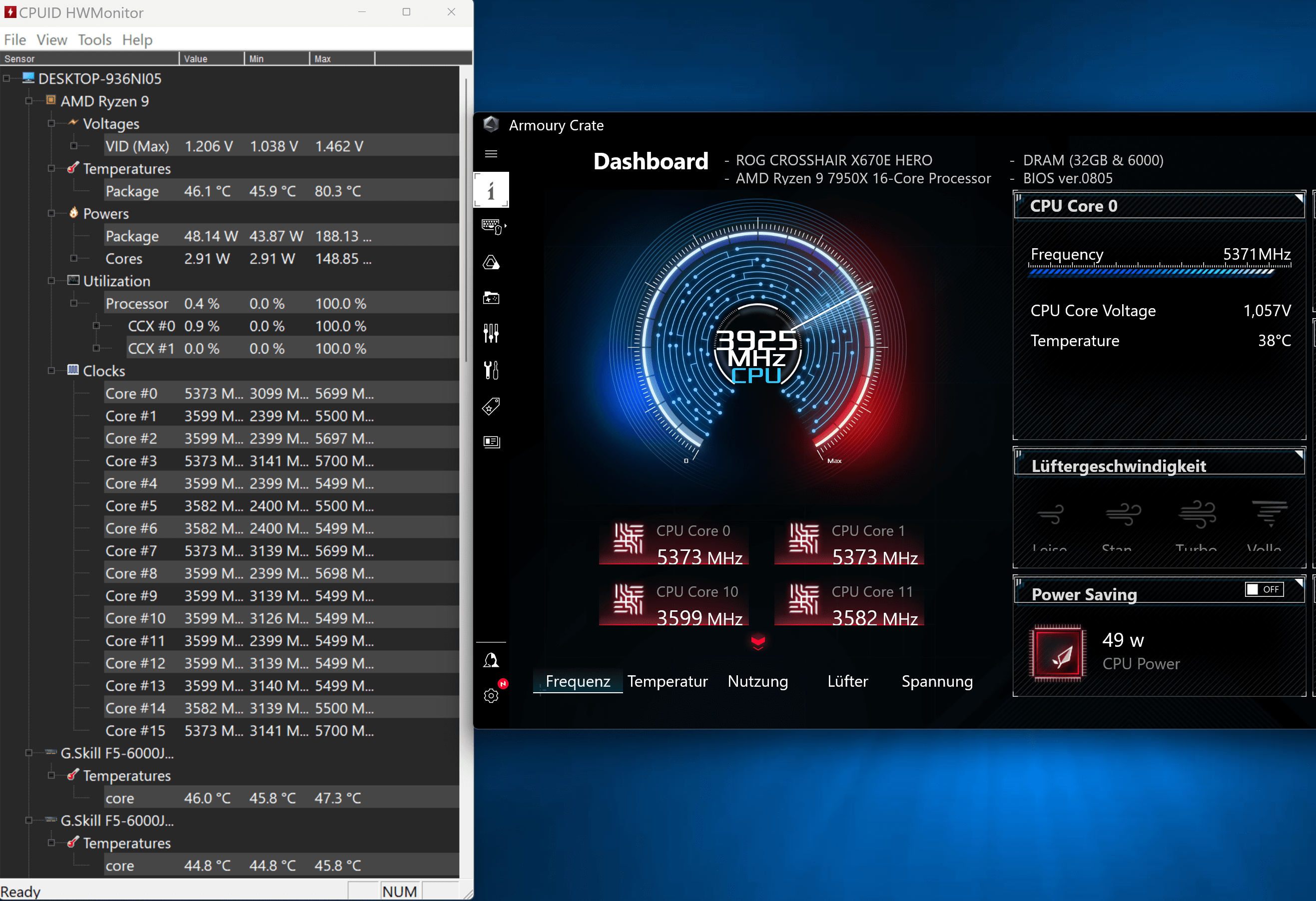
Task: Click the Frequency progress bar in CPU Core 0
Action: click(1160, 270)
